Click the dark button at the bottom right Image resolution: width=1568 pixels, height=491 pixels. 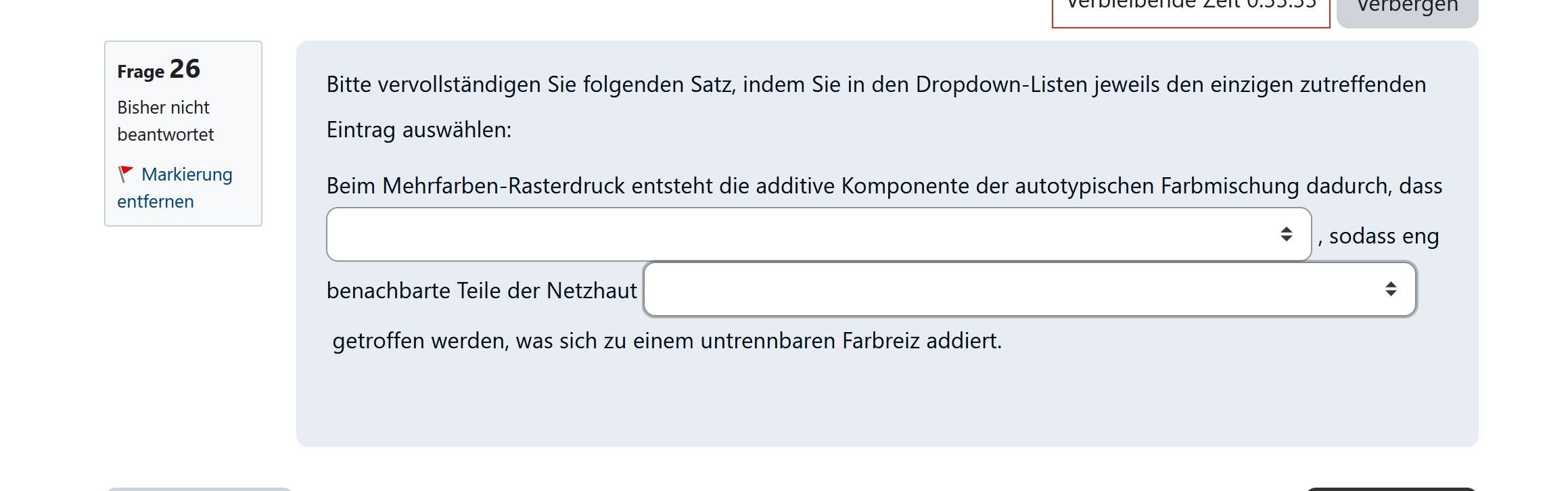(1390, 488)
